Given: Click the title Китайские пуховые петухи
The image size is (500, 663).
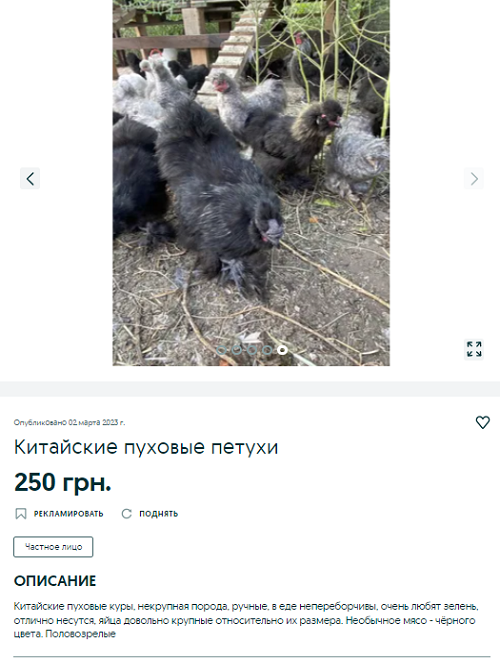Looking at the screenshot, I should tap(146, 447).
